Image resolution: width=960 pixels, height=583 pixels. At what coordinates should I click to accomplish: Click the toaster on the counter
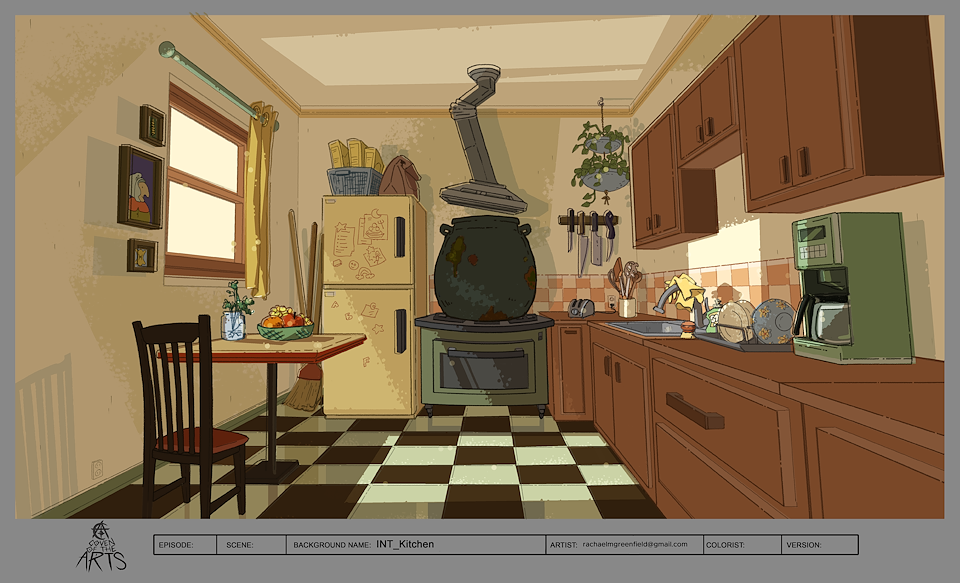tap(580, 308)
